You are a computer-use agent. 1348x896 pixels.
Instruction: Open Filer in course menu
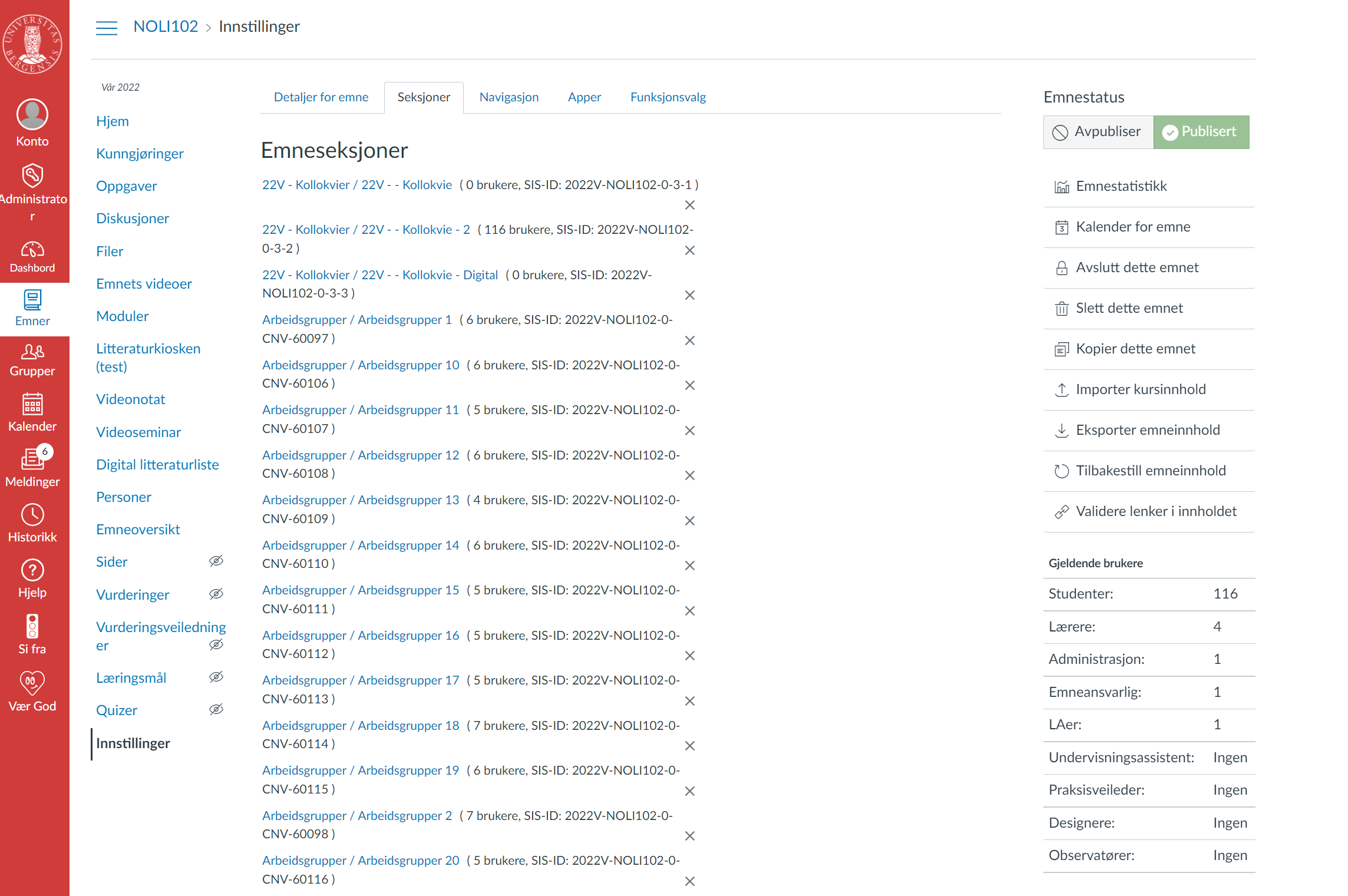click(110, 252)
